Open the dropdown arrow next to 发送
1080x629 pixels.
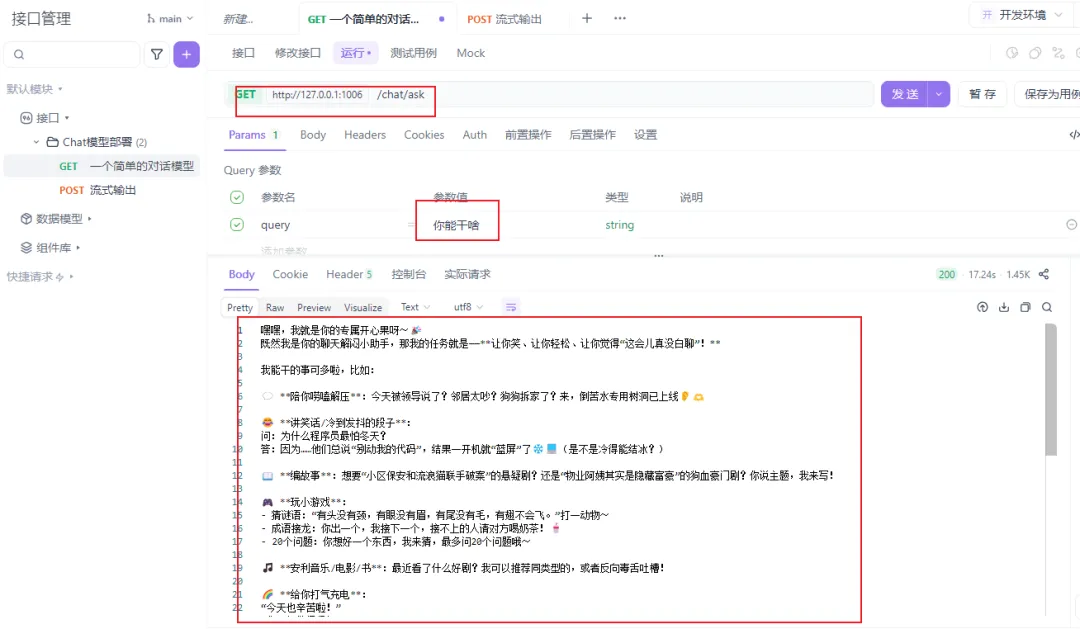tap(939, 94)
